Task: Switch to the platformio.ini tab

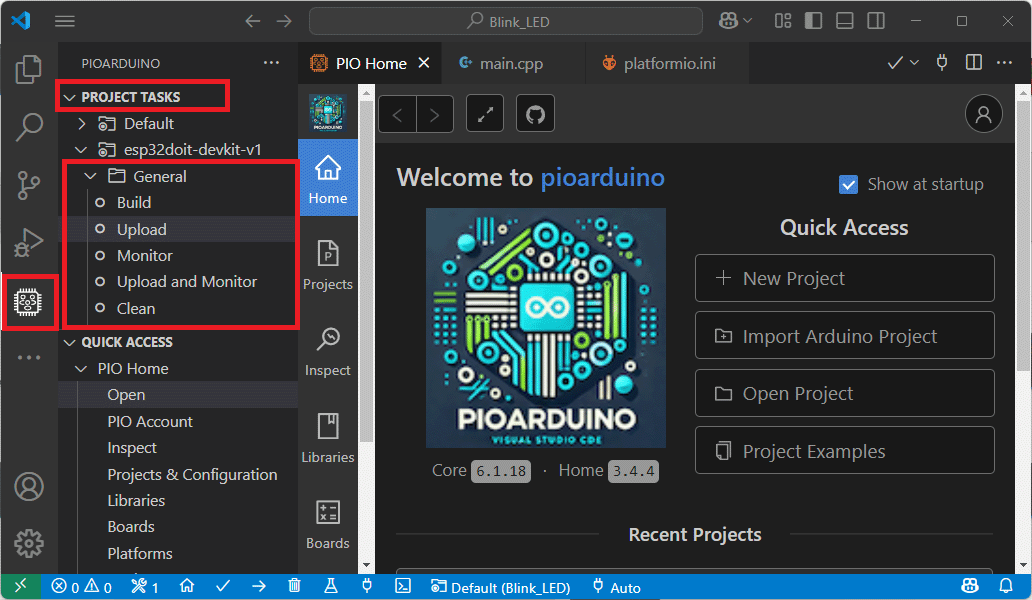Action: pos(666,63)
